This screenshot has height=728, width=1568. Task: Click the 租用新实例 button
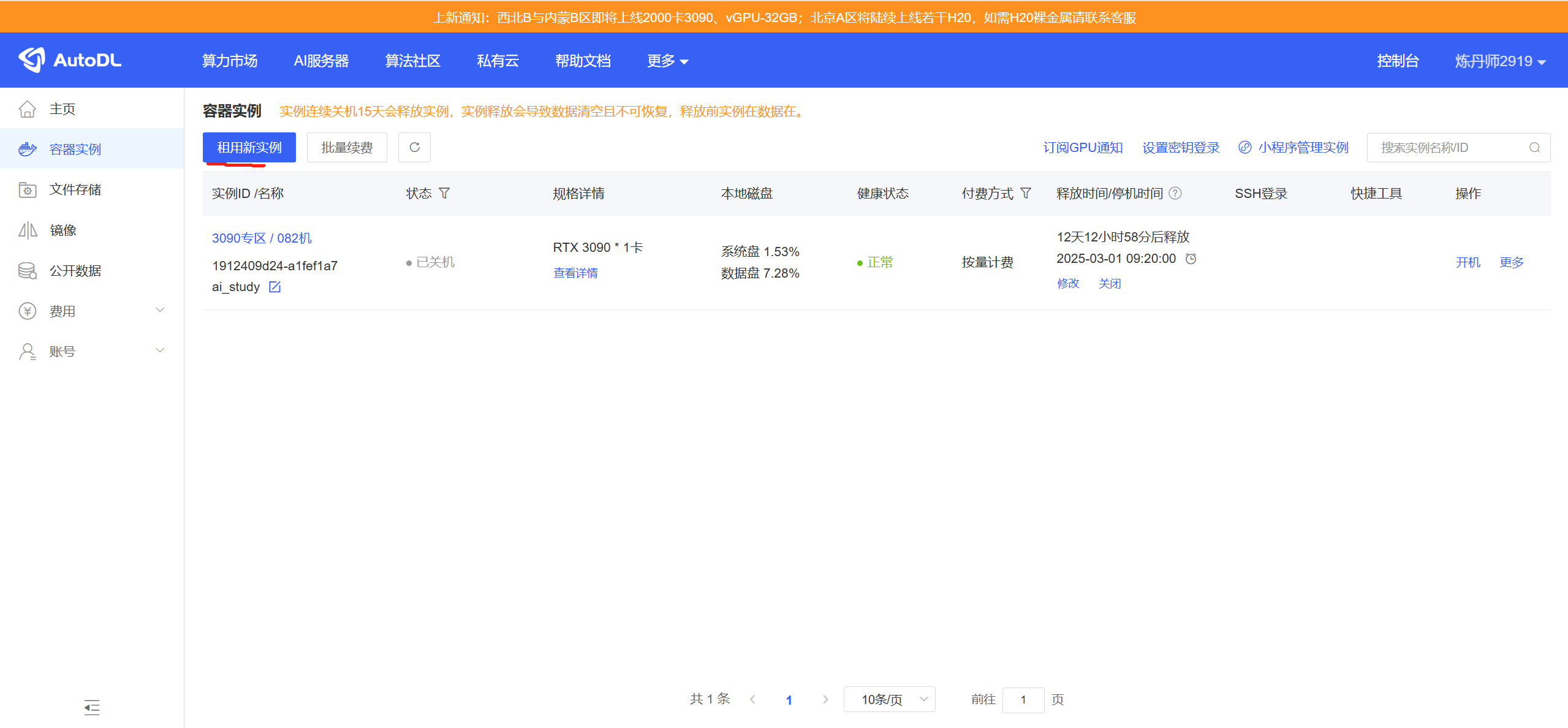tap(249, 148)
